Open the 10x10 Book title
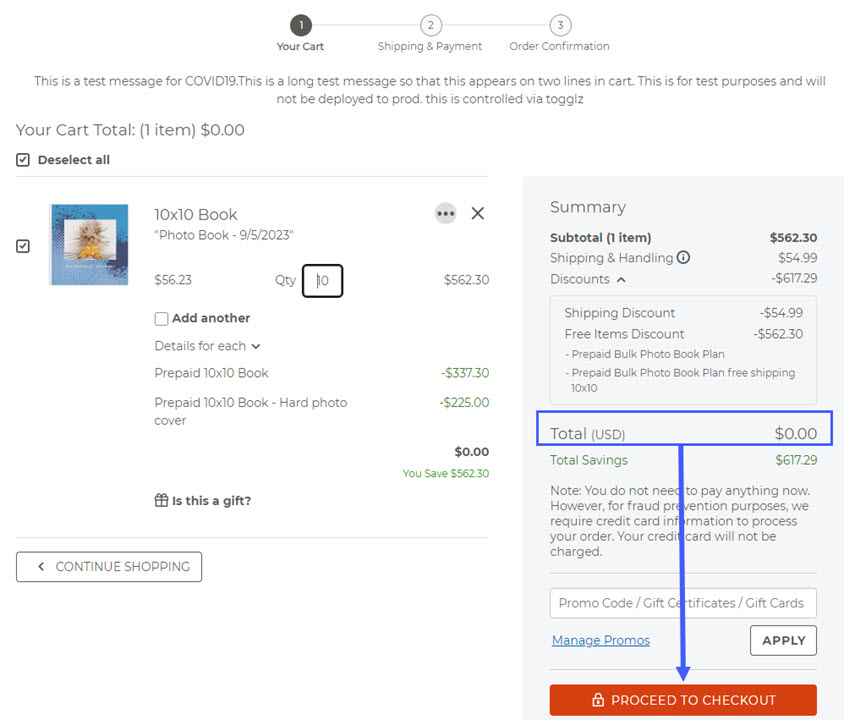Screen dimensions: 855x720 [196, 214]
